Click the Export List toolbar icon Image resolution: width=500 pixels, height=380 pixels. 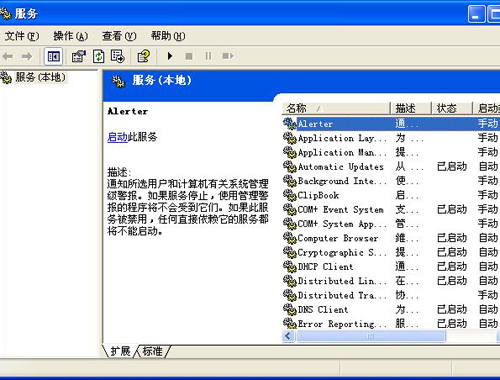pos(117,56)
